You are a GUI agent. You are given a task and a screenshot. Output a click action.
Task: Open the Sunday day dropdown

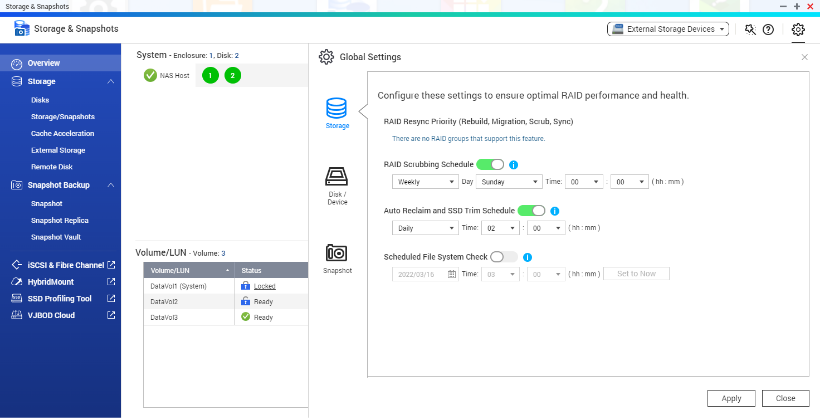point(509,182)
